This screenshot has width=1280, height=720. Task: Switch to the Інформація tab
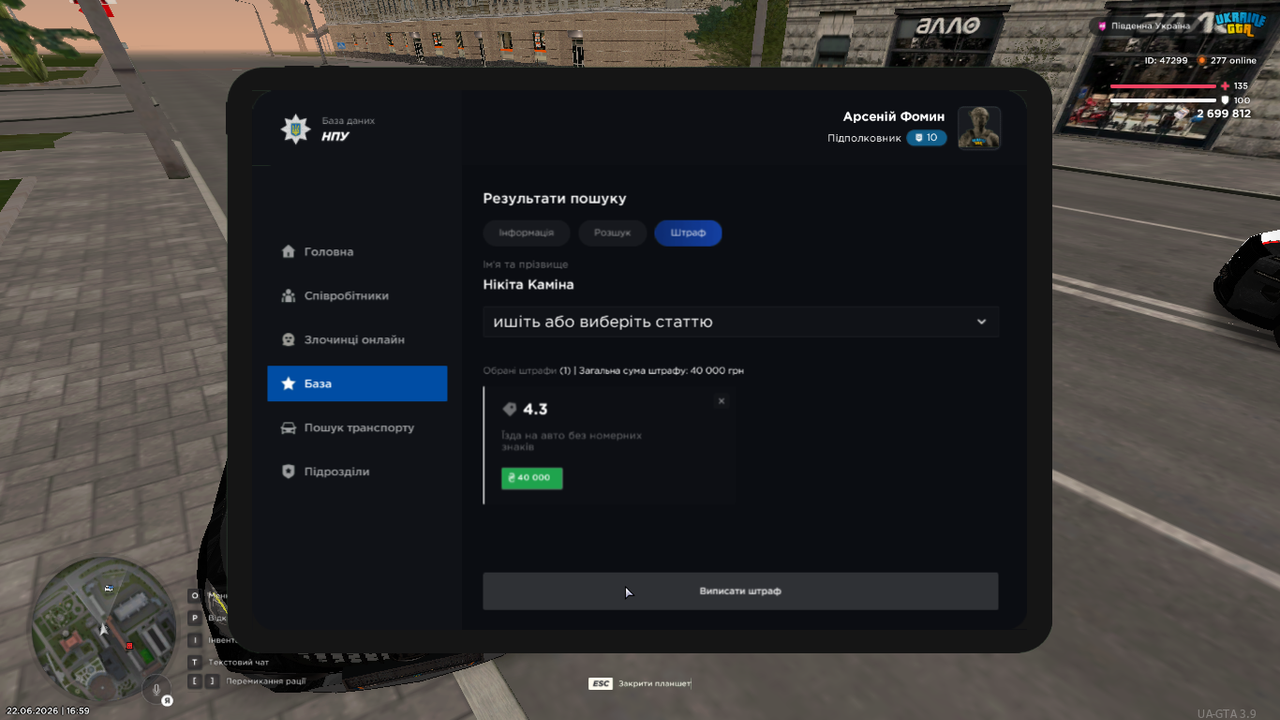[526, 233]
